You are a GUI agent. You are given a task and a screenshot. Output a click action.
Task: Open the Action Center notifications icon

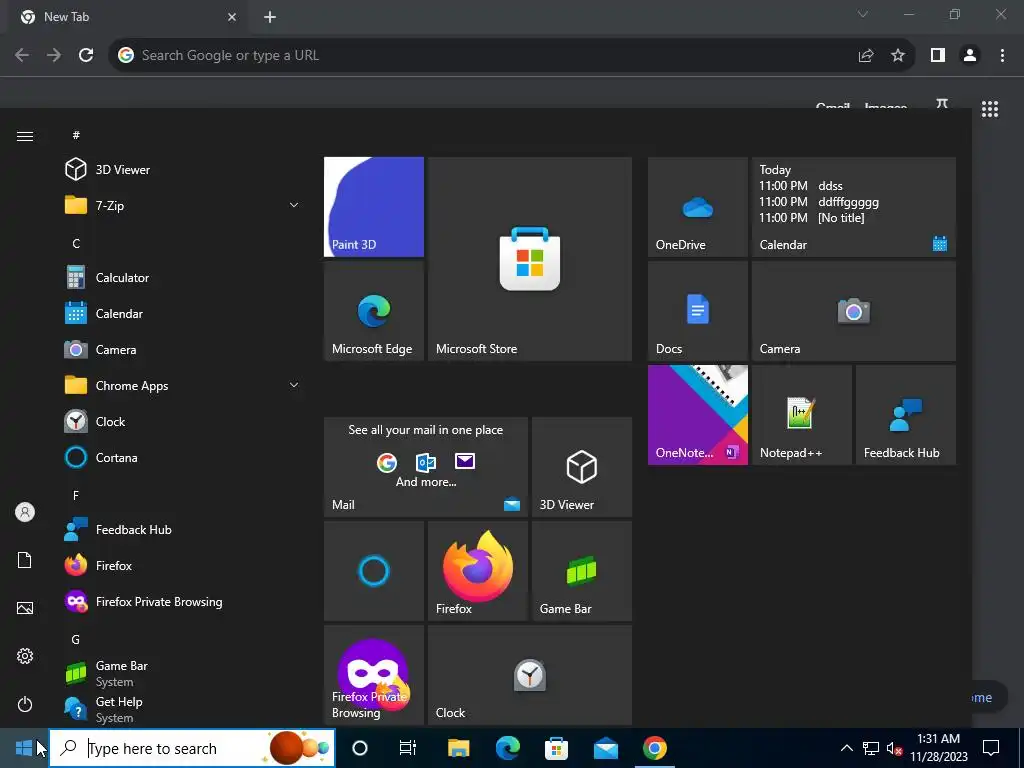click(x=991, y=748)
